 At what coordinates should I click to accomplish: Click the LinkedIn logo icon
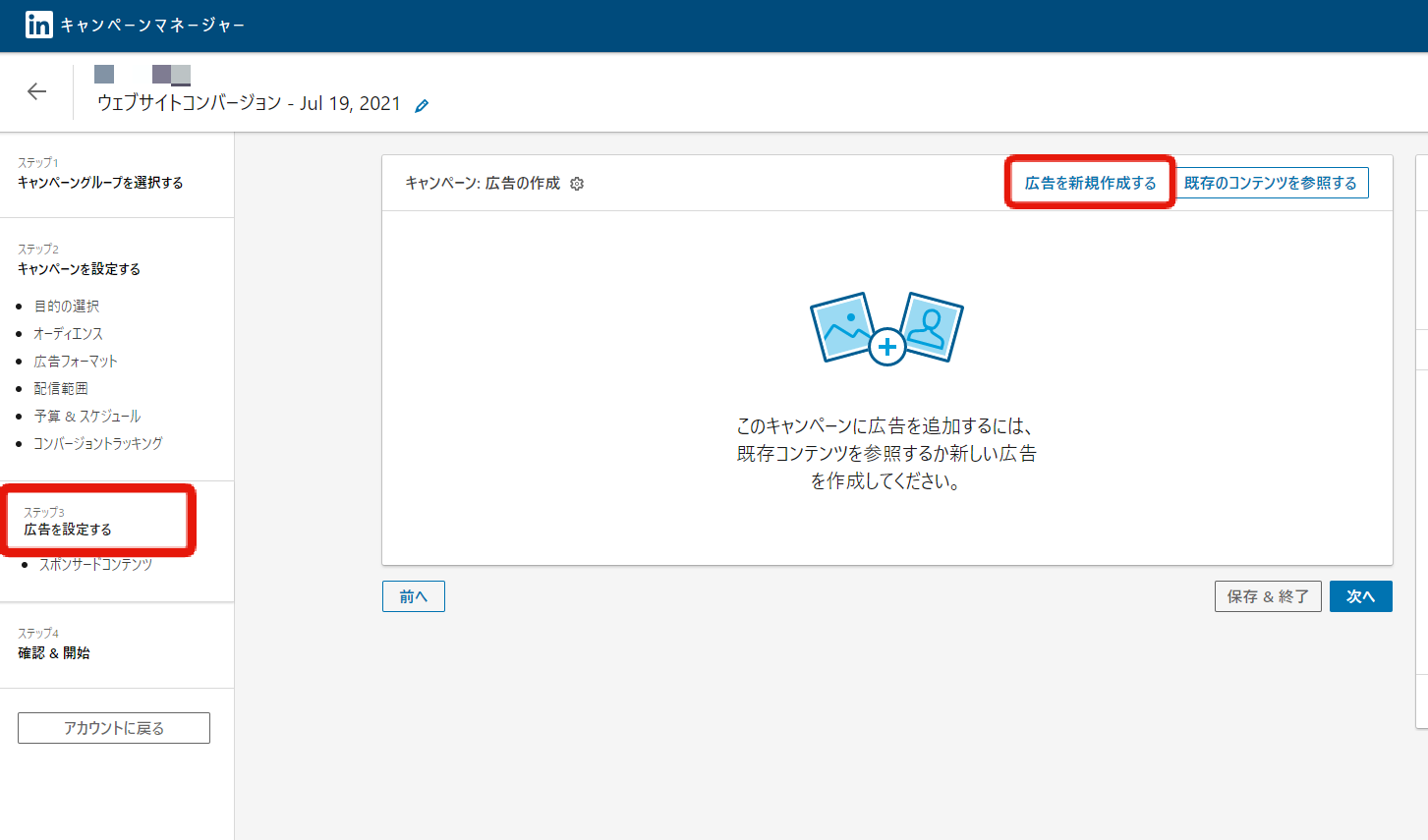pos(39,25)
